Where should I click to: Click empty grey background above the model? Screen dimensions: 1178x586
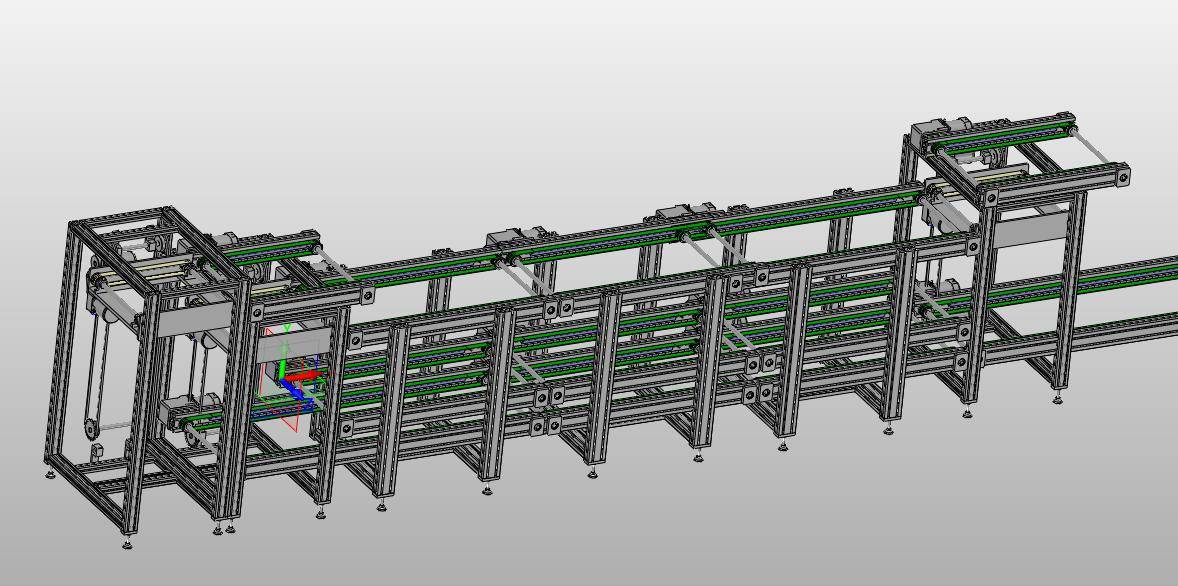tap(500, 80)
